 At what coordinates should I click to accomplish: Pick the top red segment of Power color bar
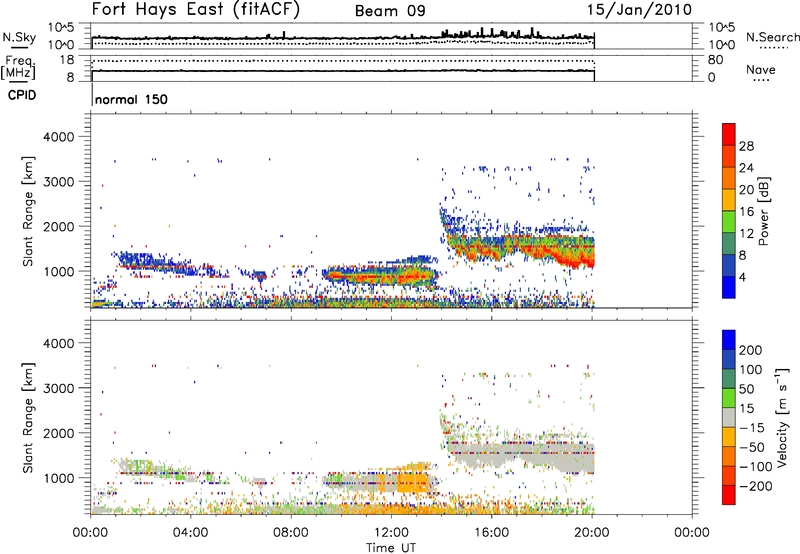(729, 134)
